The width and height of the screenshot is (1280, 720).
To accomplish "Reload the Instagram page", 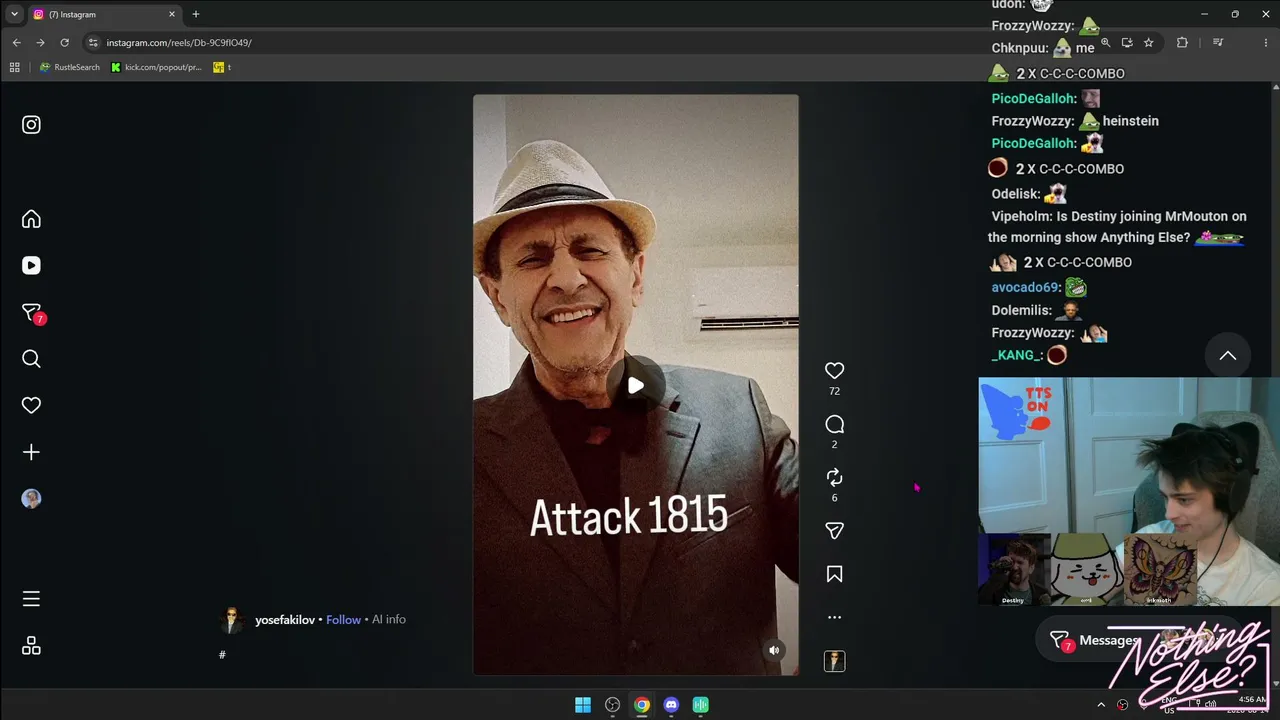I will 65,43.
